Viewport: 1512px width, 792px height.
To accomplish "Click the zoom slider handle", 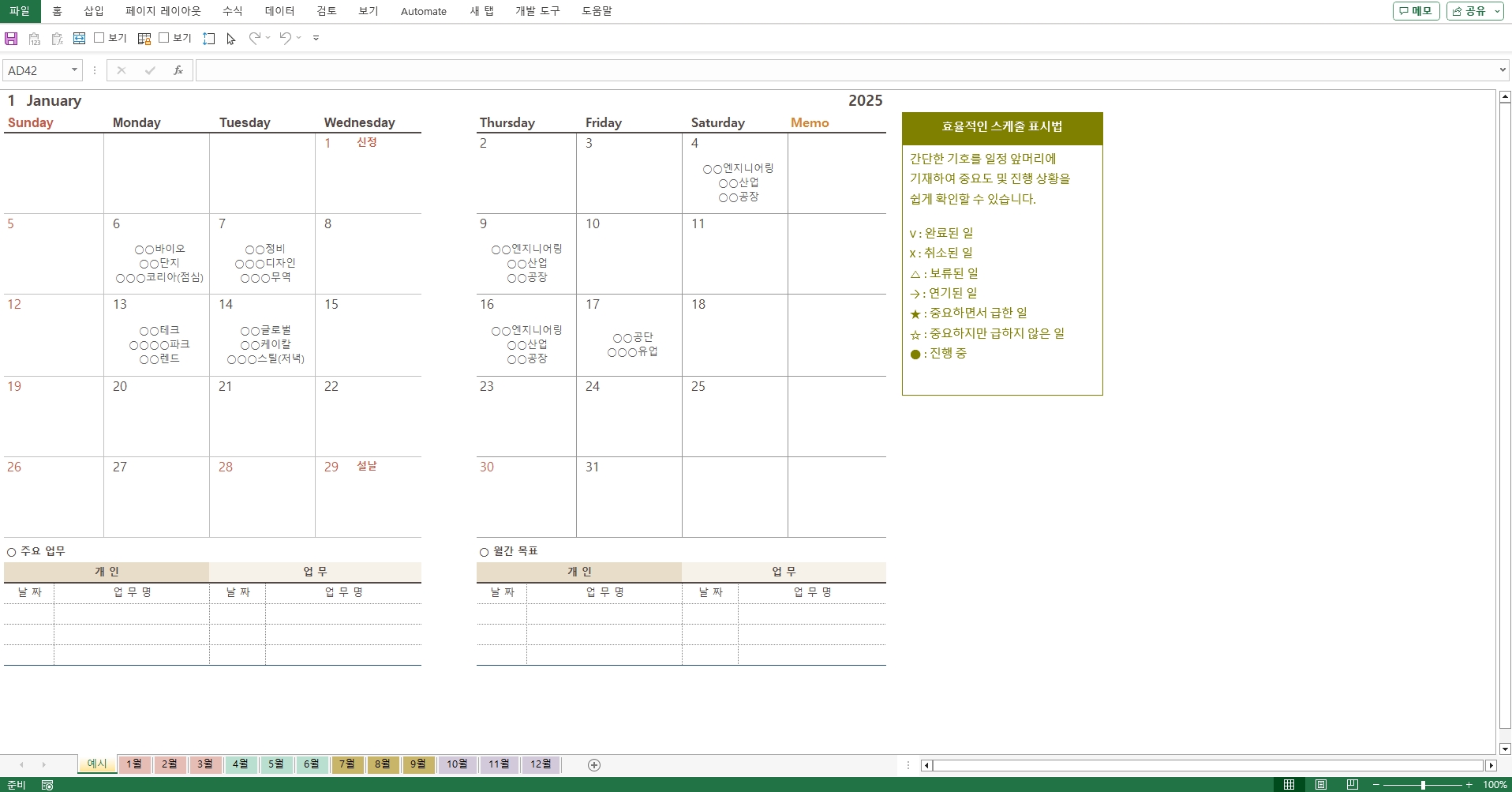I will (x=1423, y=785).
